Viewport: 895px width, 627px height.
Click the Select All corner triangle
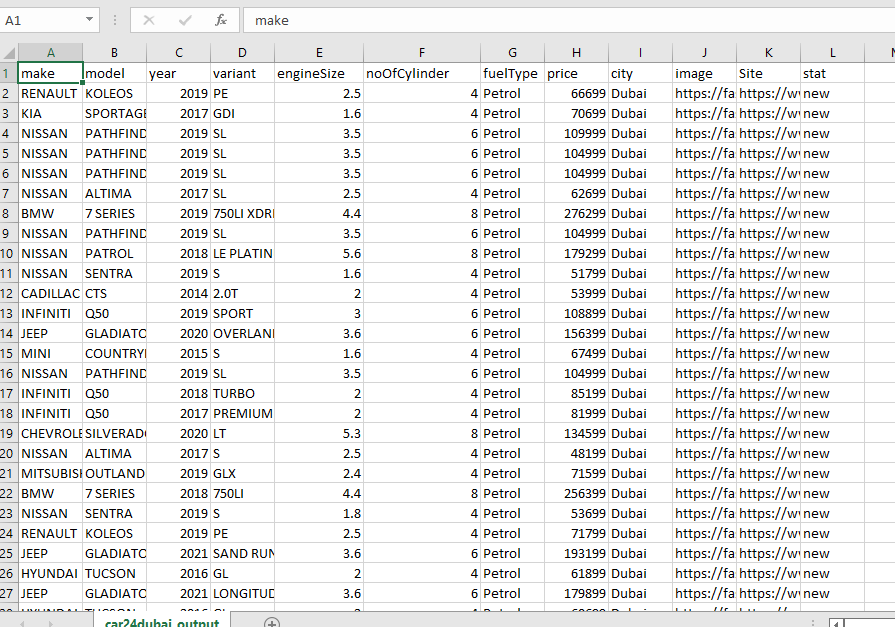9,53
